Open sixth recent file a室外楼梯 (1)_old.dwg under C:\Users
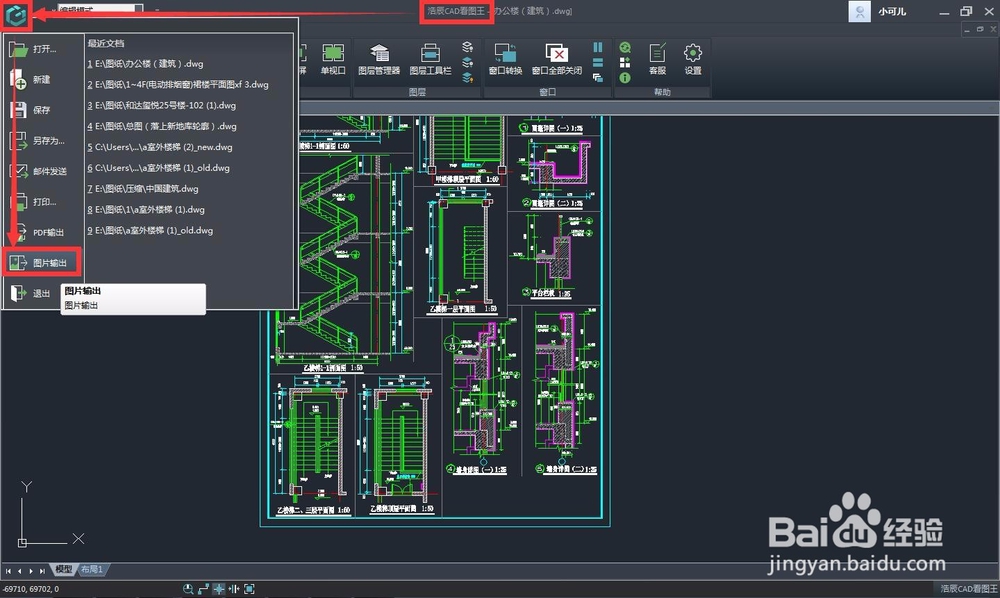 pos(158,168)
